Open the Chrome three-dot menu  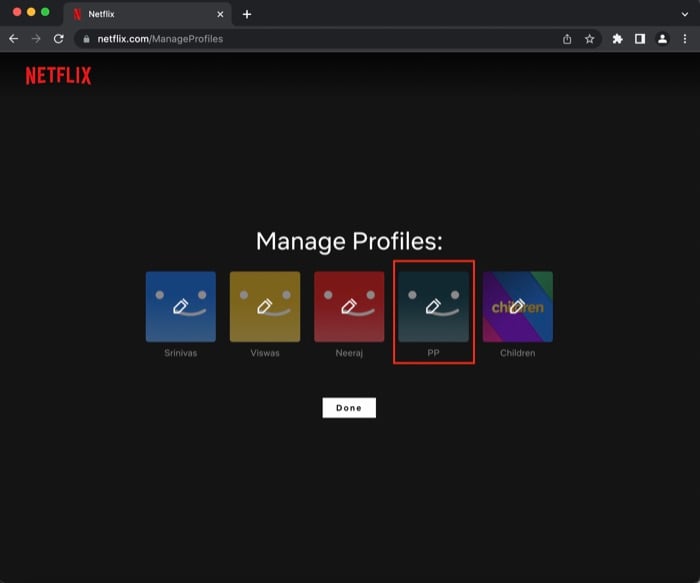(x=685, y=39)
